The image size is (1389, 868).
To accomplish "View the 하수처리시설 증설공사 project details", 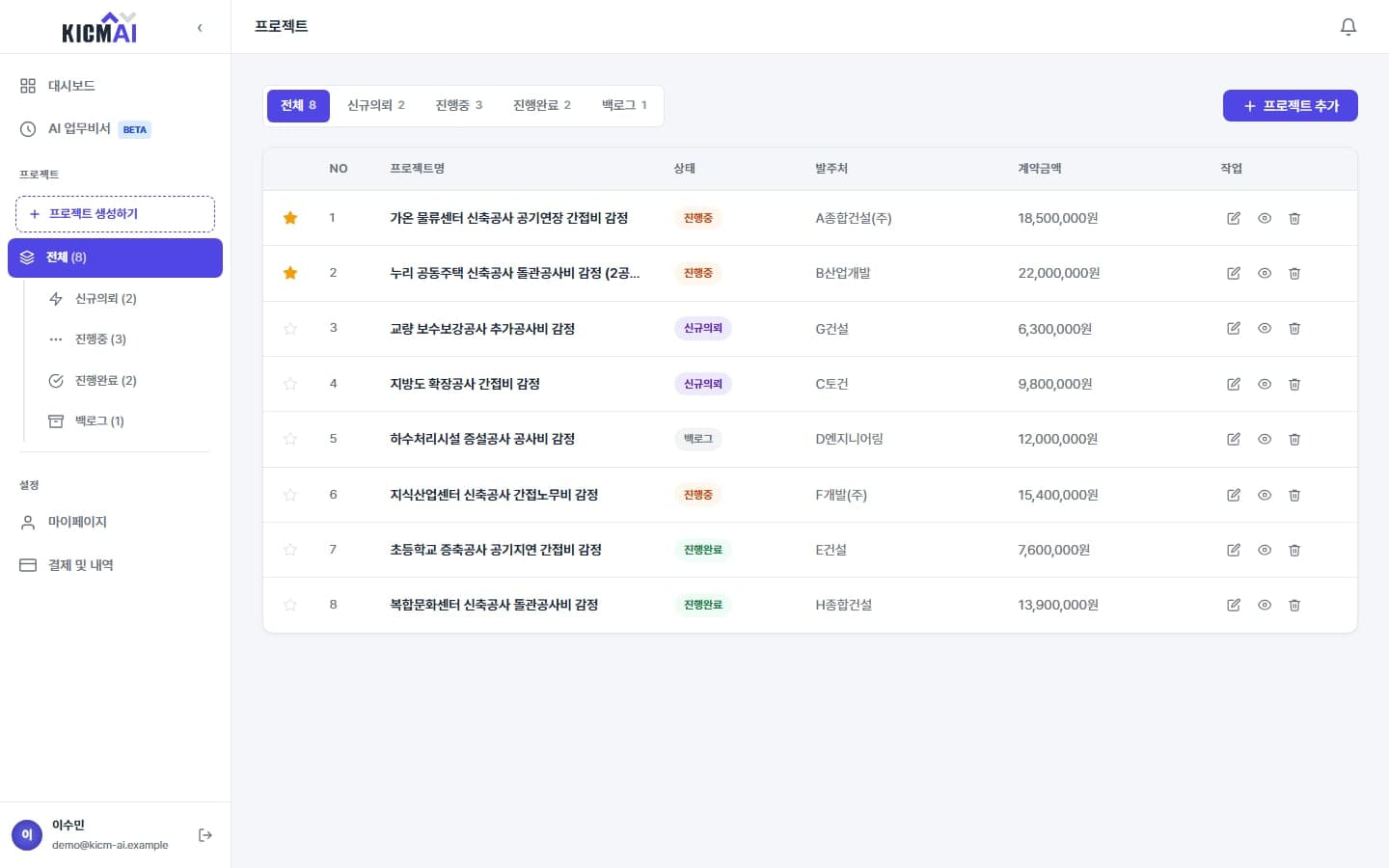I will point(1265,439).
